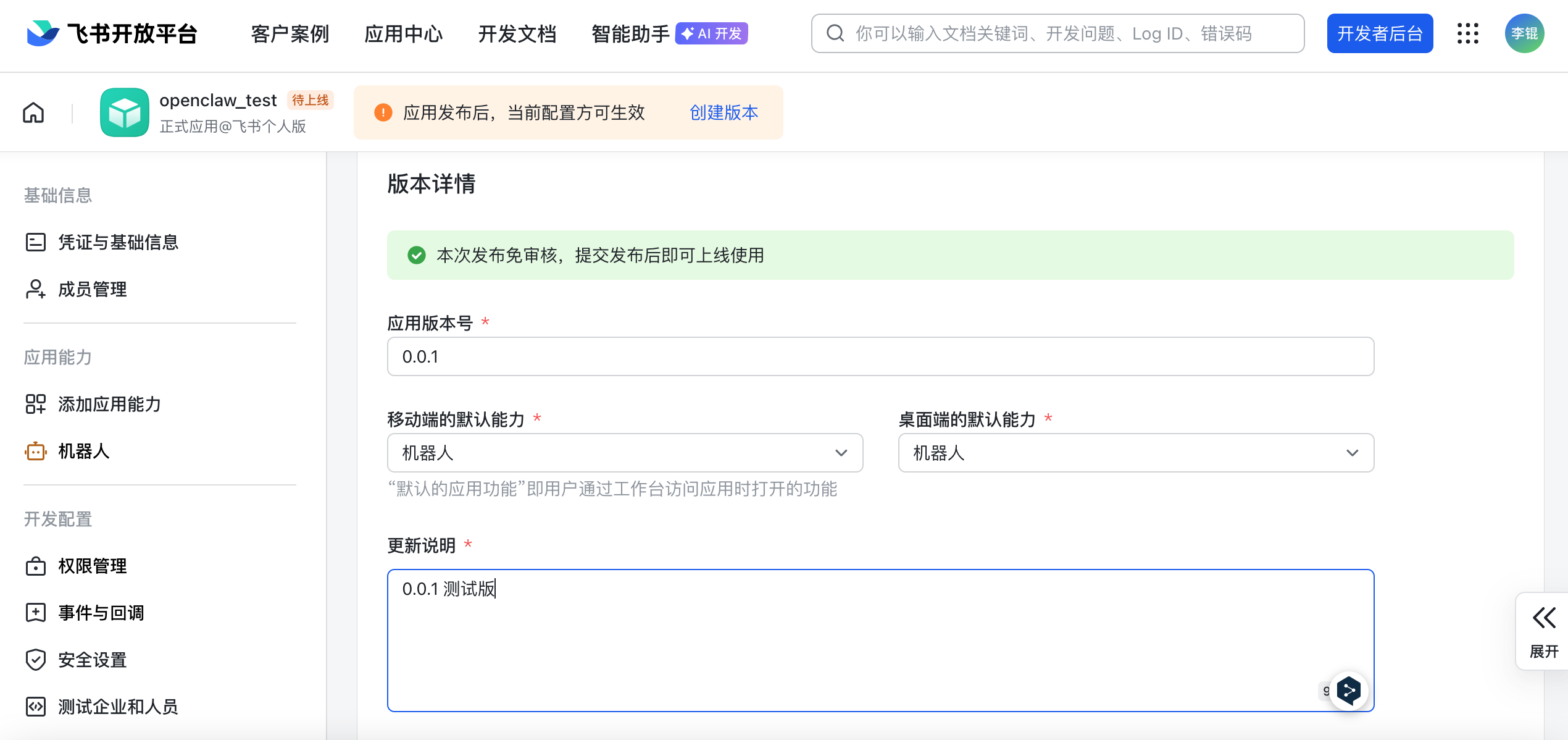This screenshot has height=740, width=1568.
Task: Open 成员管理 in sidebar
Action: point(92,289)
